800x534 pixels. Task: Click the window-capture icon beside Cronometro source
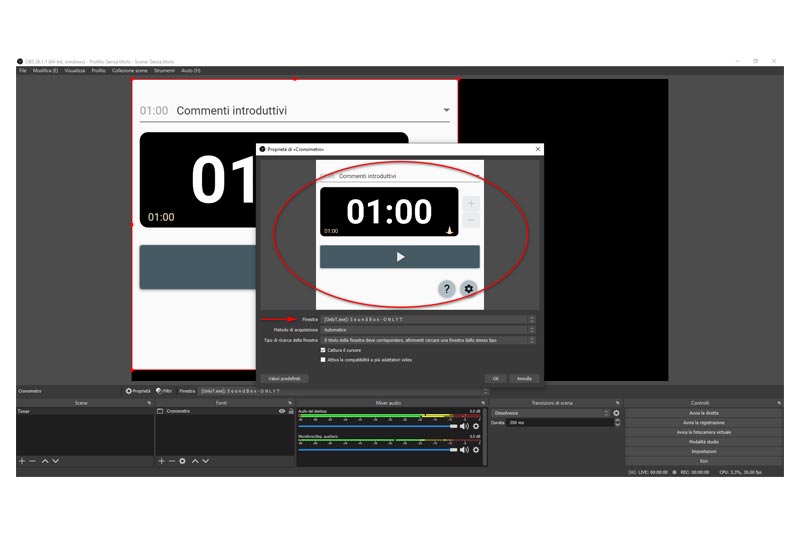(x=160, y=411)
